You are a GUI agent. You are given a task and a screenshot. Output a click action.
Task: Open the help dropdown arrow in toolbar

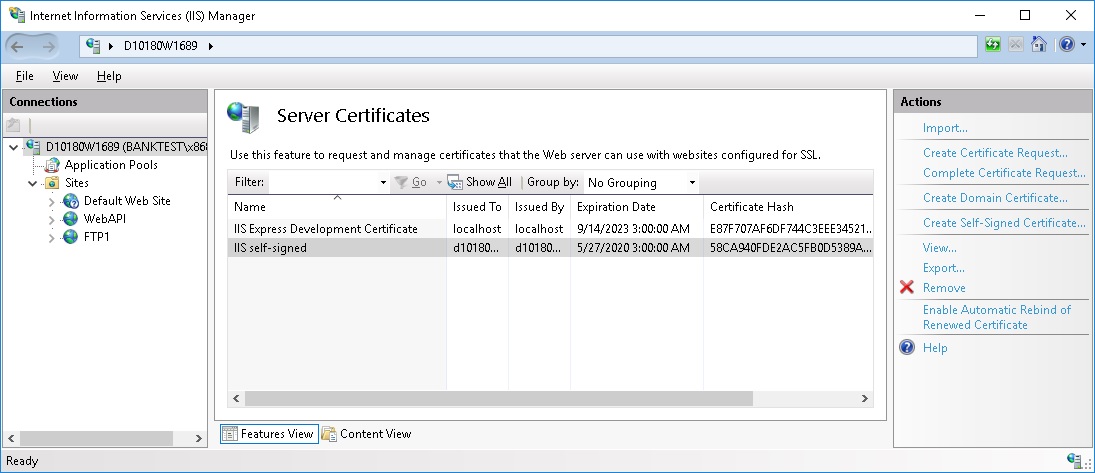(1083, 45)
